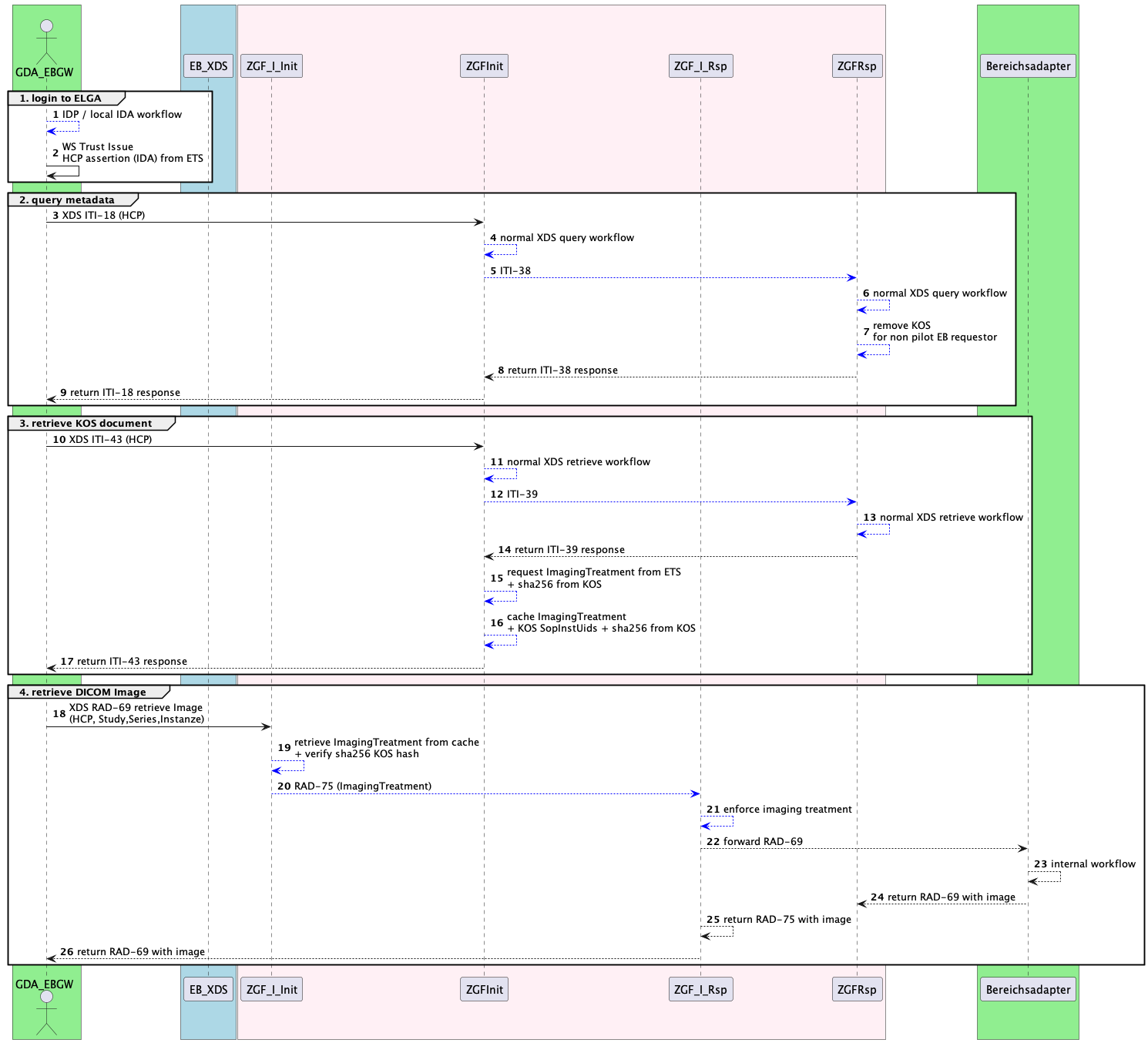This screenshot has height=1043, width=1148.
Task: Select the '2. query metadata' group label
Action: (x=67, y=200)
